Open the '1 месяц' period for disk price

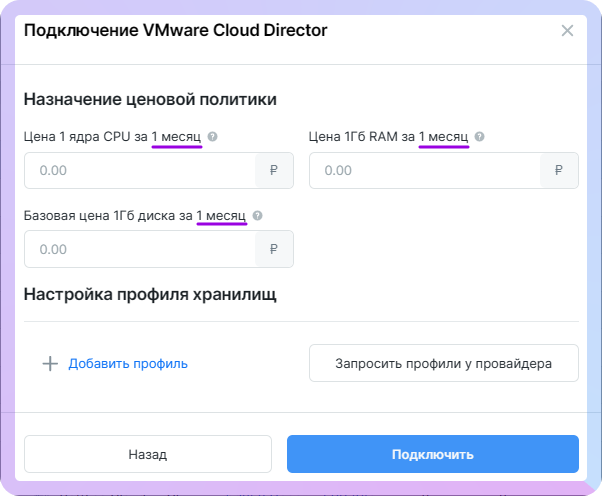(222, 216)
